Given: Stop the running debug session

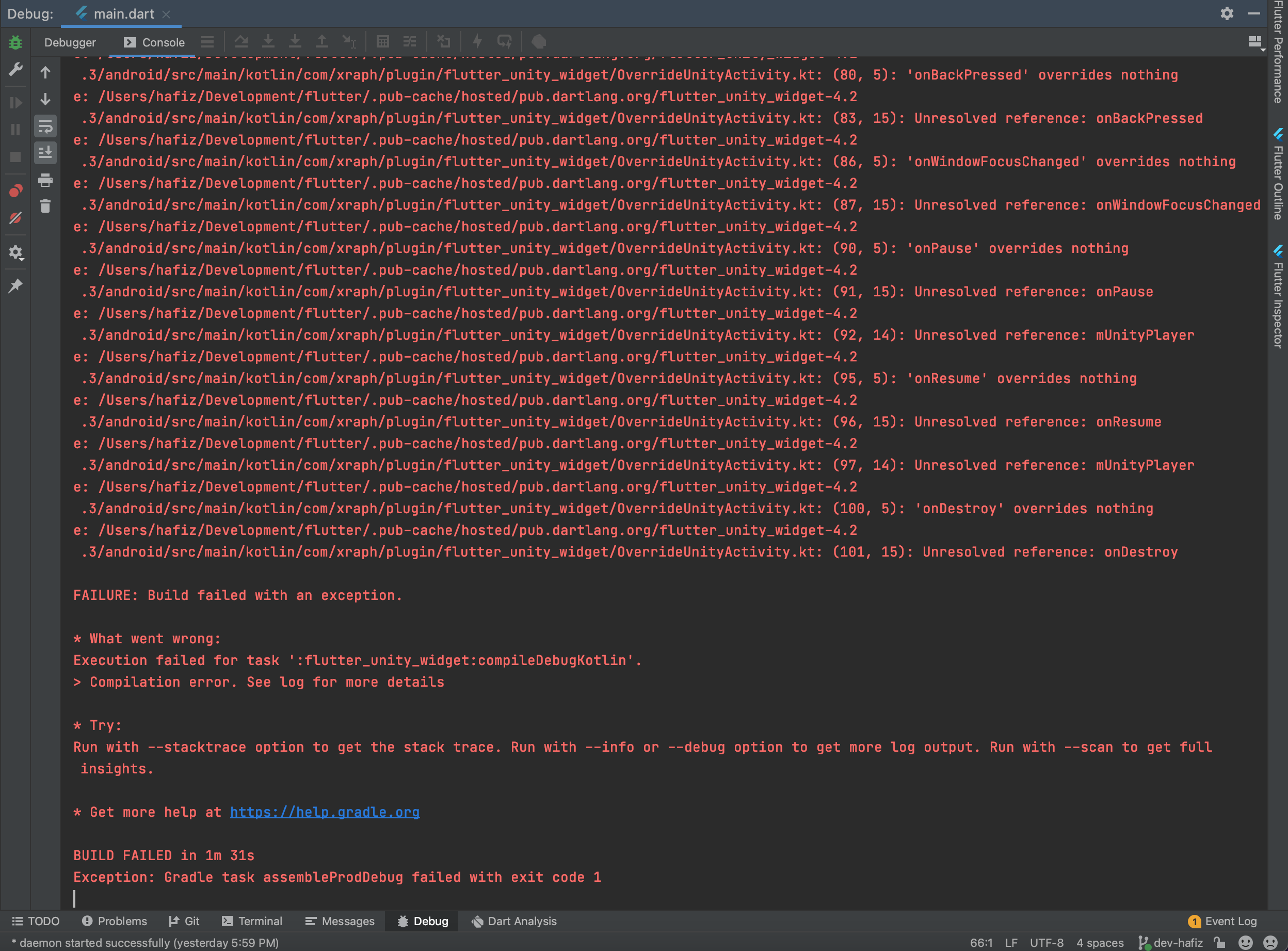Looking at the screenshot, I should pyautogui.click(x=15, y=157).
